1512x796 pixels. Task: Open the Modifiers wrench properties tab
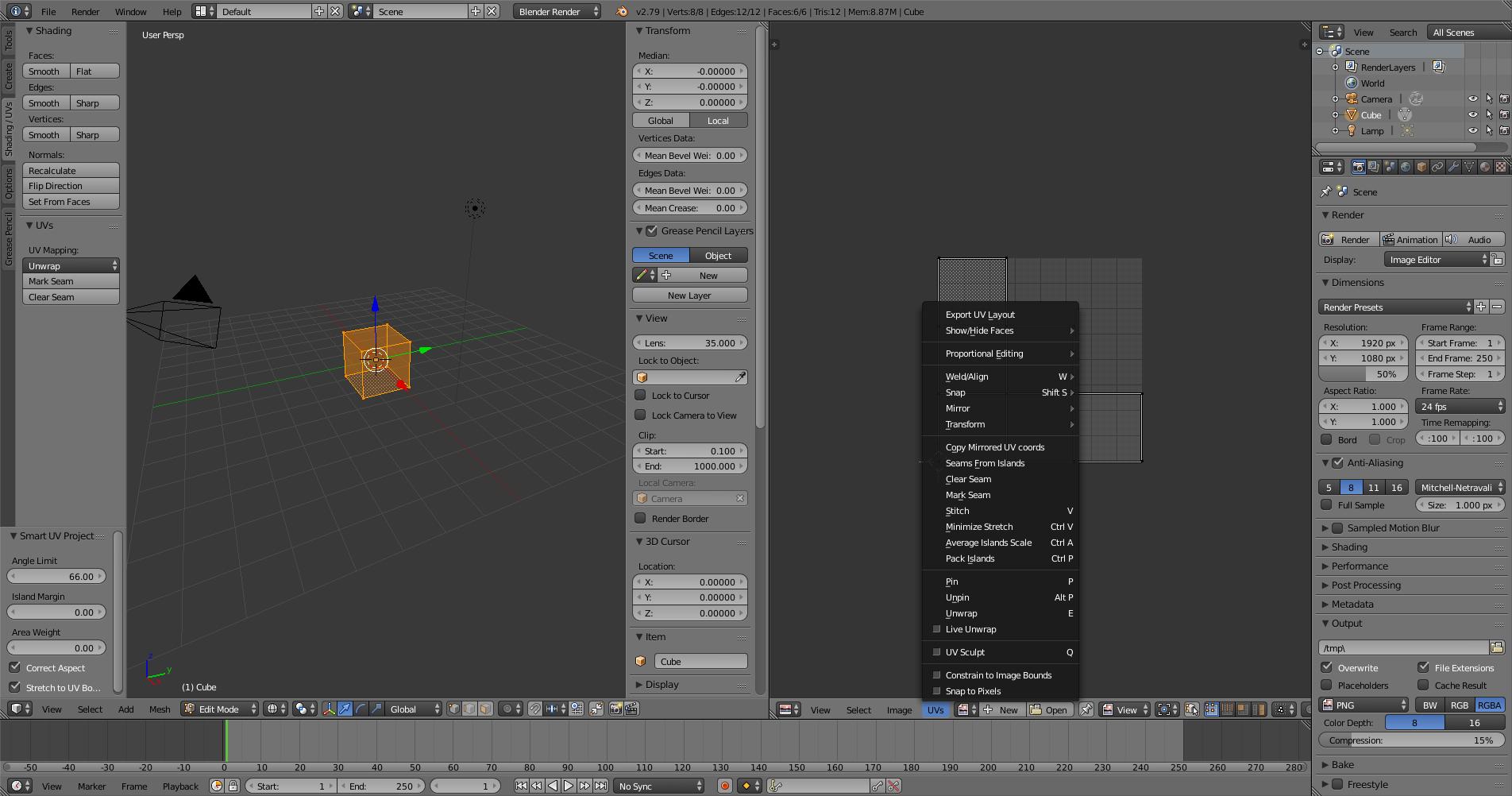click(x=1453, y=167)
